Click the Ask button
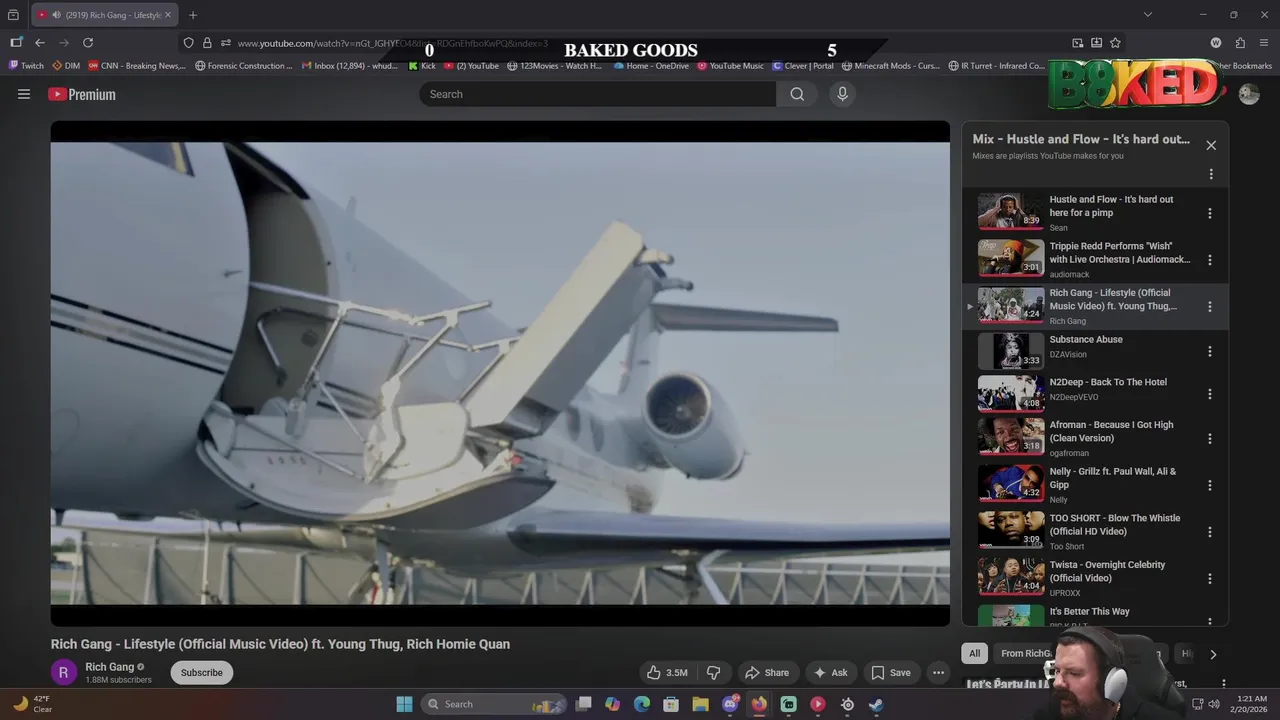This screenshot has width=1280, height=720. click(830, 673)
